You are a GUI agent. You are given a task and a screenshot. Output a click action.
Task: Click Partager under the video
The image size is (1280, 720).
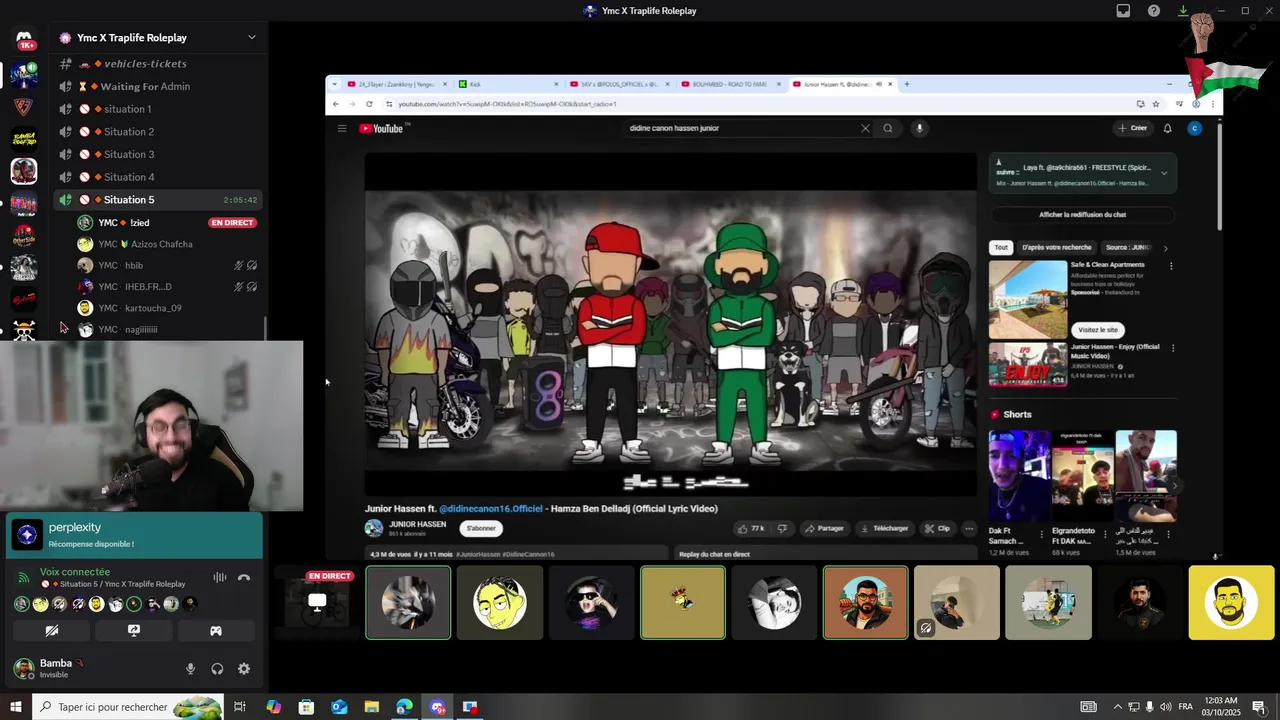tap(824, 528)
